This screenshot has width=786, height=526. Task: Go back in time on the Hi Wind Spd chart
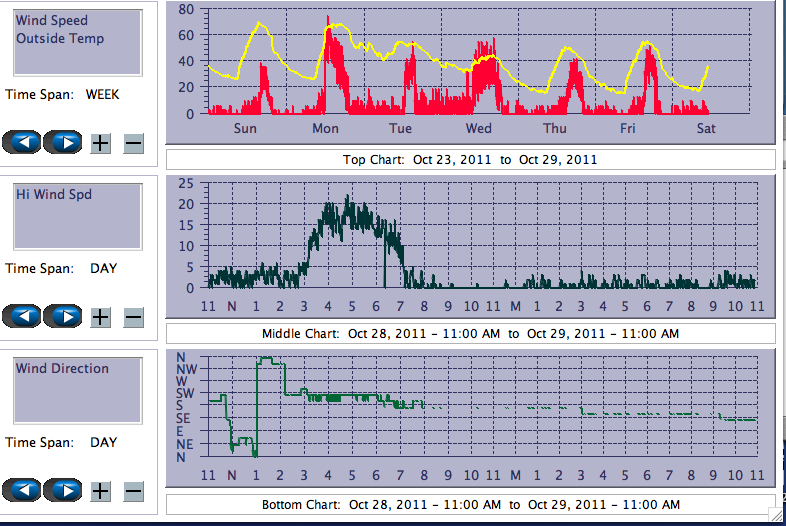coord(22,317)
